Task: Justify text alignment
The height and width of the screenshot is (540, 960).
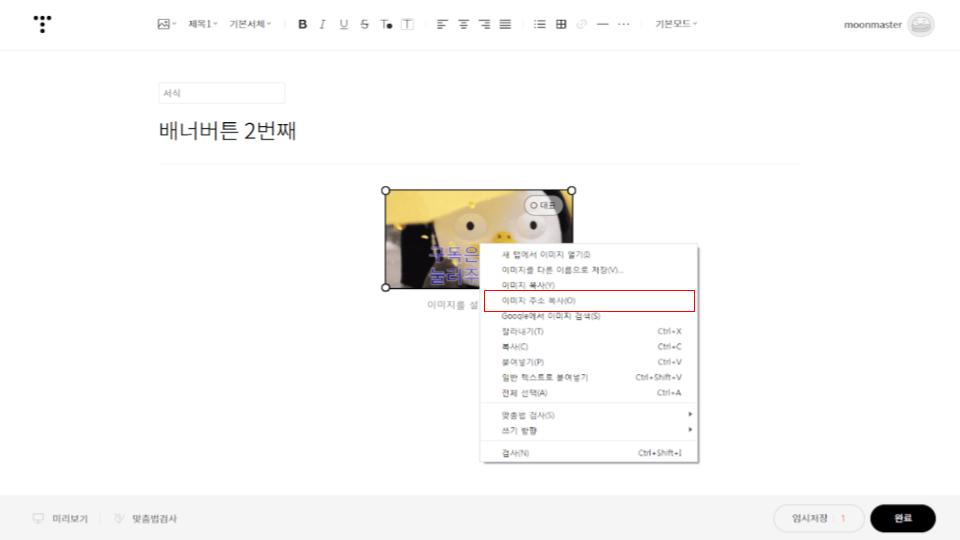Action: coord(505,24)
